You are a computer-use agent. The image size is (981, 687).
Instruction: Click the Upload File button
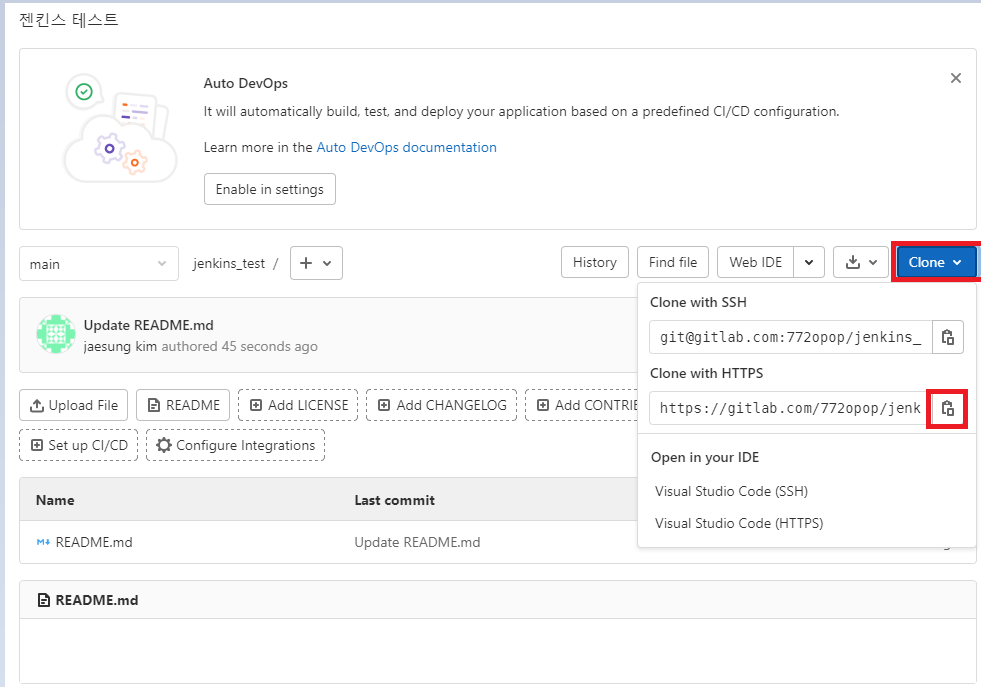pyautogui.click(x=73, y=405)
